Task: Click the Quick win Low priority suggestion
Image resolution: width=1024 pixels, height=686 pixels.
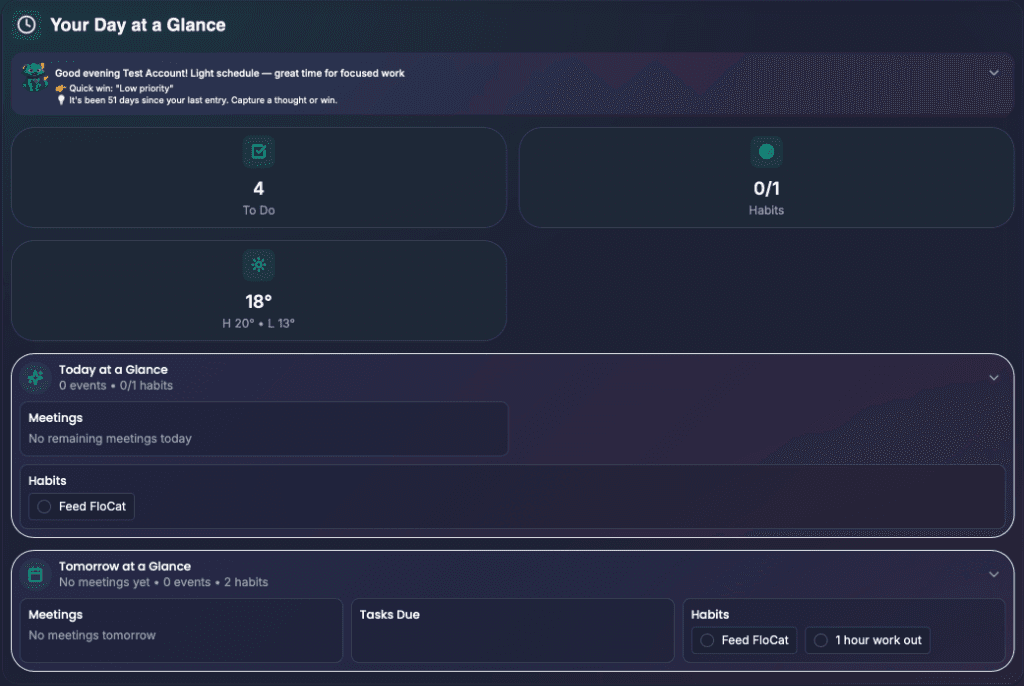Action: pyautogui.click(x=120, y=87)
